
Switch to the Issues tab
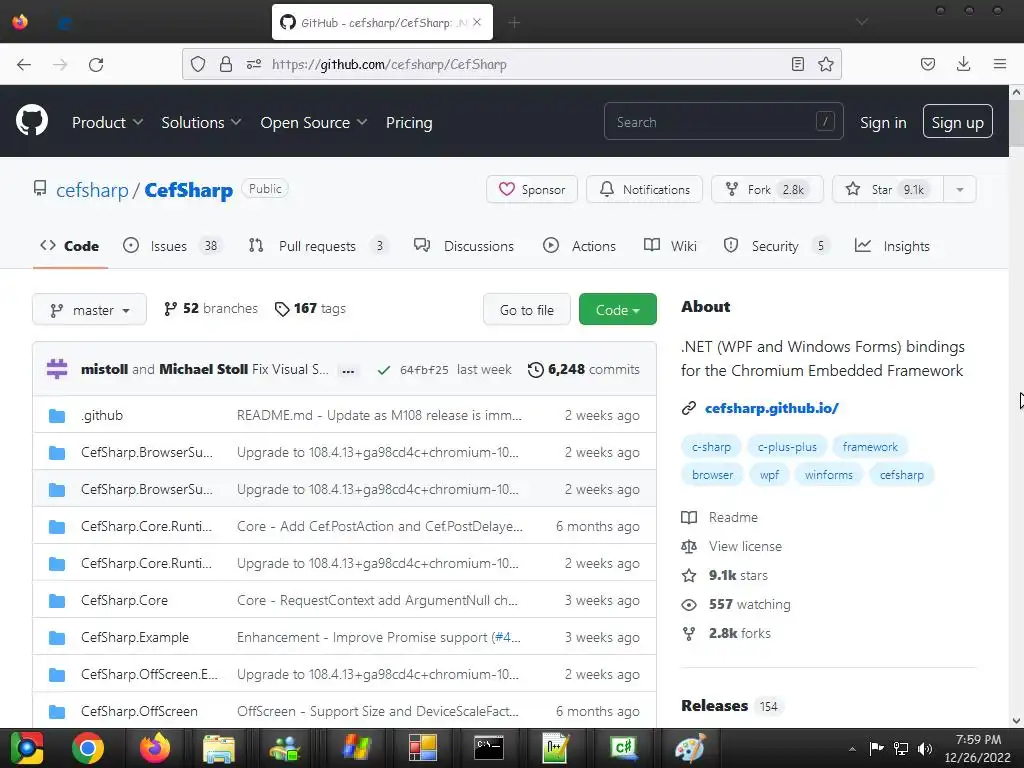click(x=172, y=246)
